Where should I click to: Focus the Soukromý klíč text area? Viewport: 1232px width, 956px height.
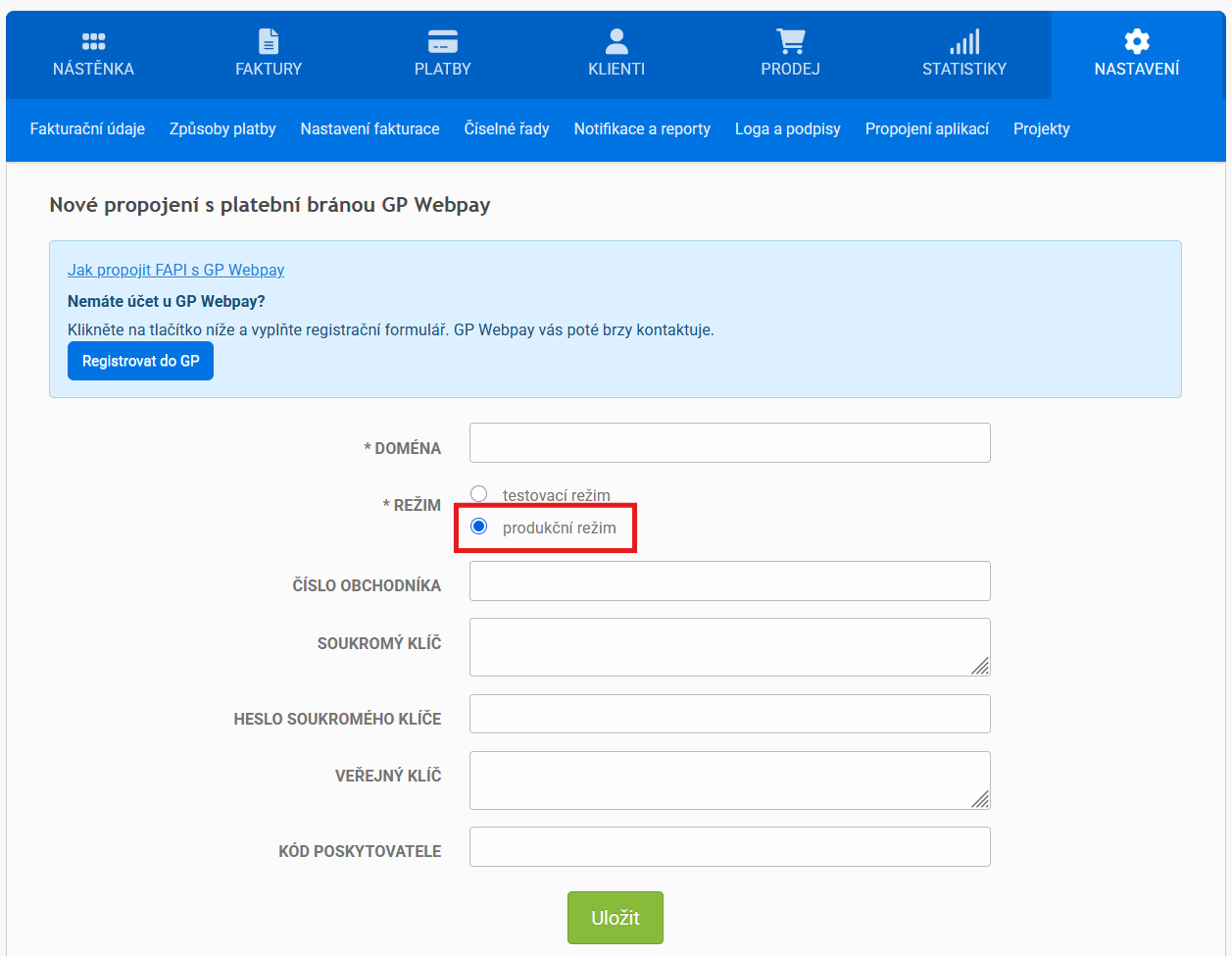tap(730, 647)
